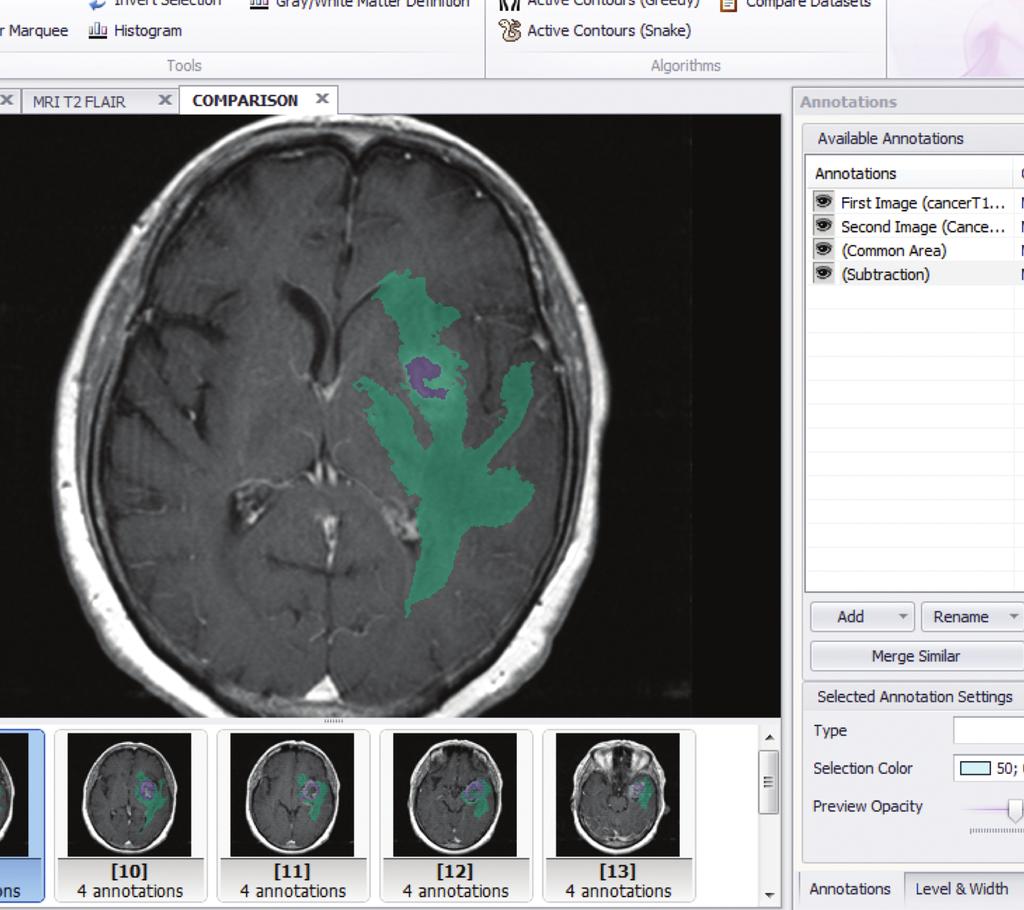Click Merge Similar button

[916, 656]
